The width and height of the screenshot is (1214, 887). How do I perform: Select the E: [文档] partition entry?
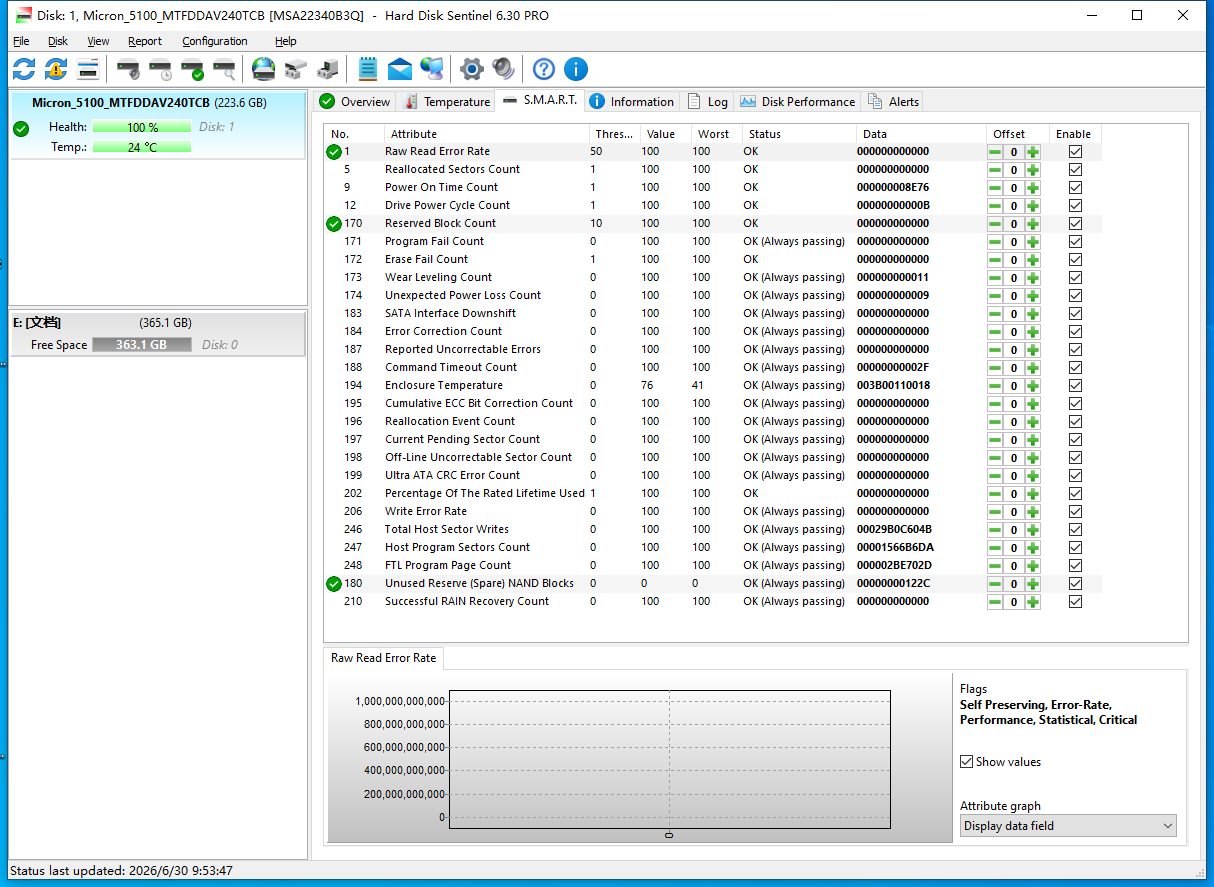tap(157, 333)
